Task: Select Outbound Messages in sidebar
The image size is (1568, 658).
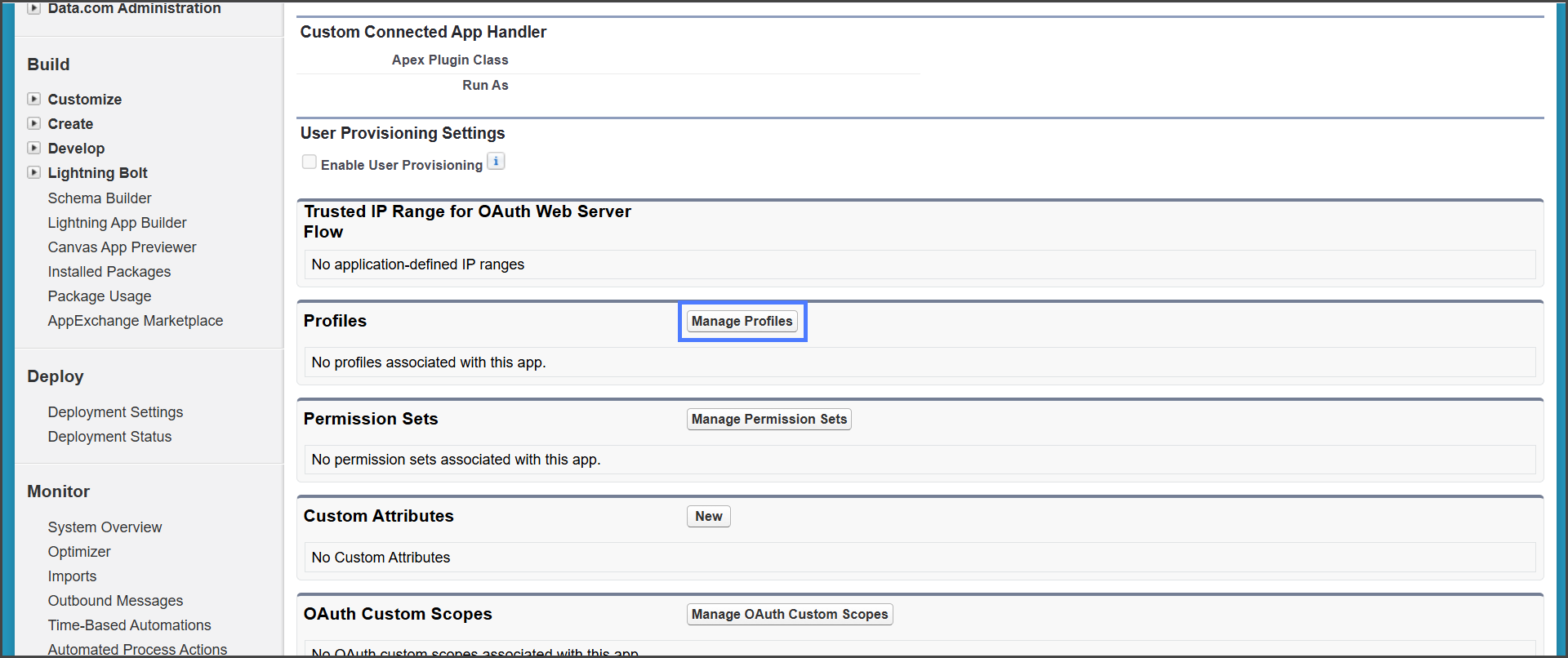Action: point(115,601)
